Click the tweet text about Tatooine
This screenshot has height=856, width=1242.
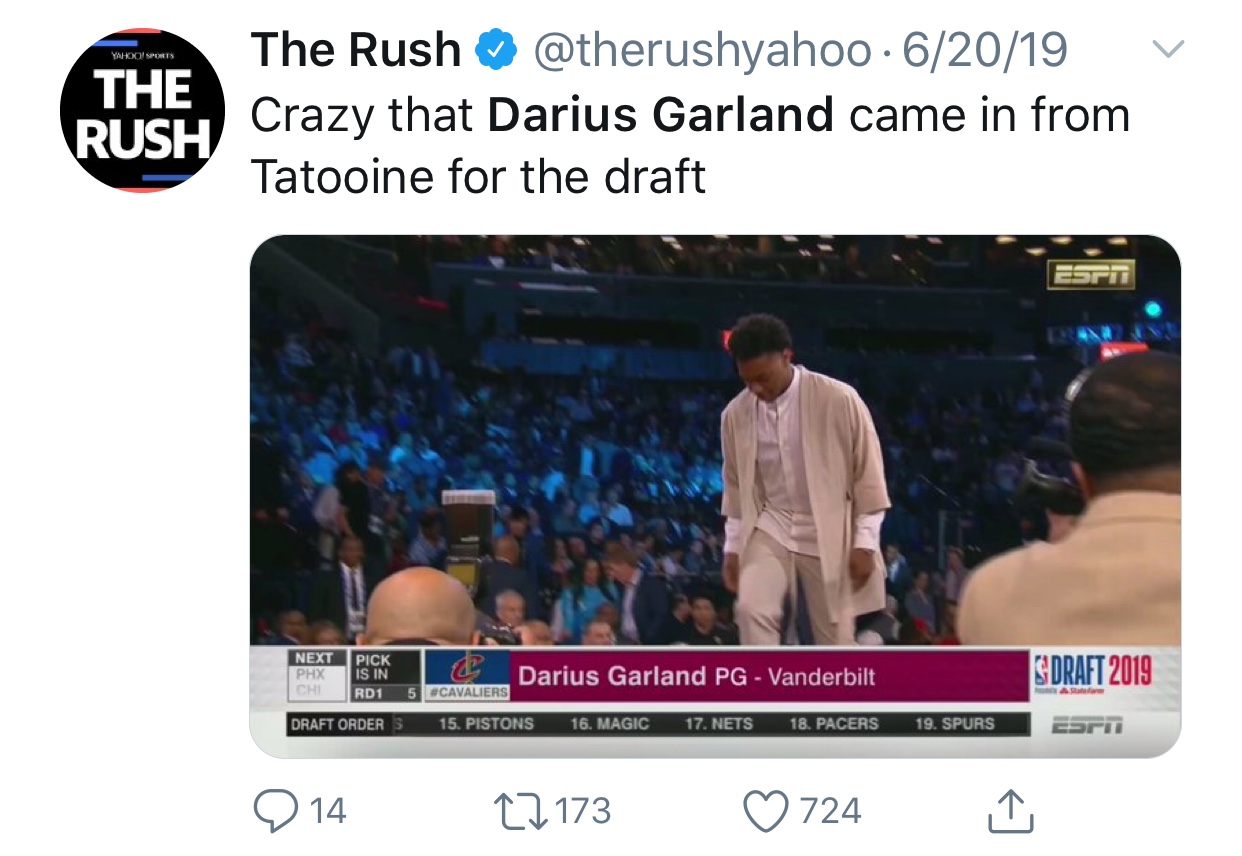pos(478,177)
